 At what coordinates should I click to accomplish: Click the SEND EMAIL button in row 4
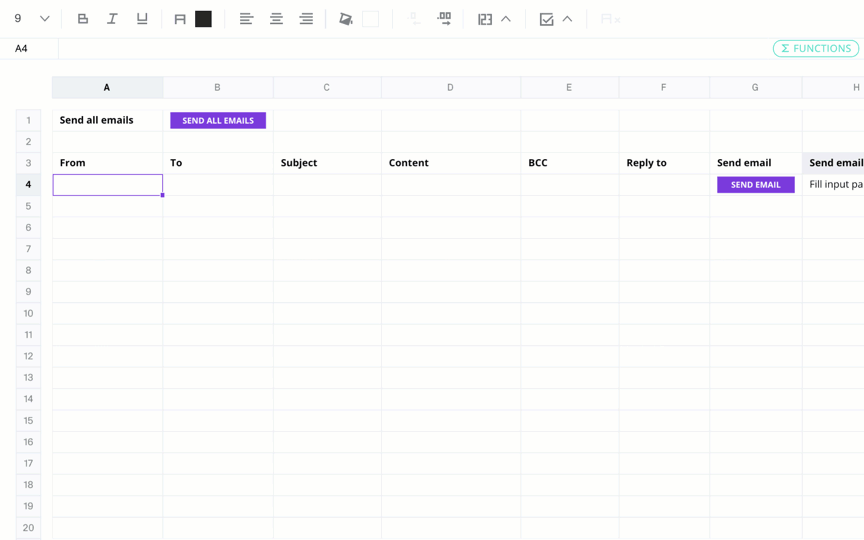755,185
